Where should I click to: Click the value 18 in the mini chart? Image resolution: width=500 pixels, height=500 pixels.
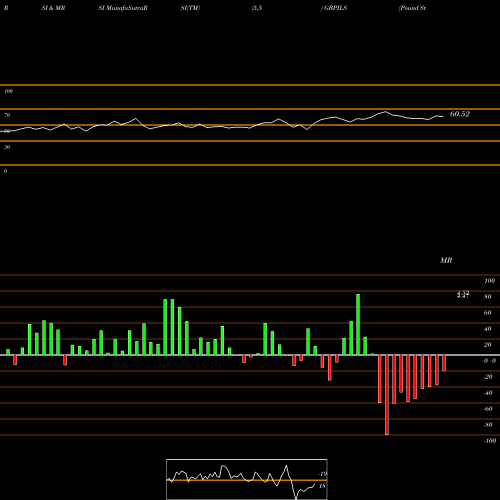322,486
